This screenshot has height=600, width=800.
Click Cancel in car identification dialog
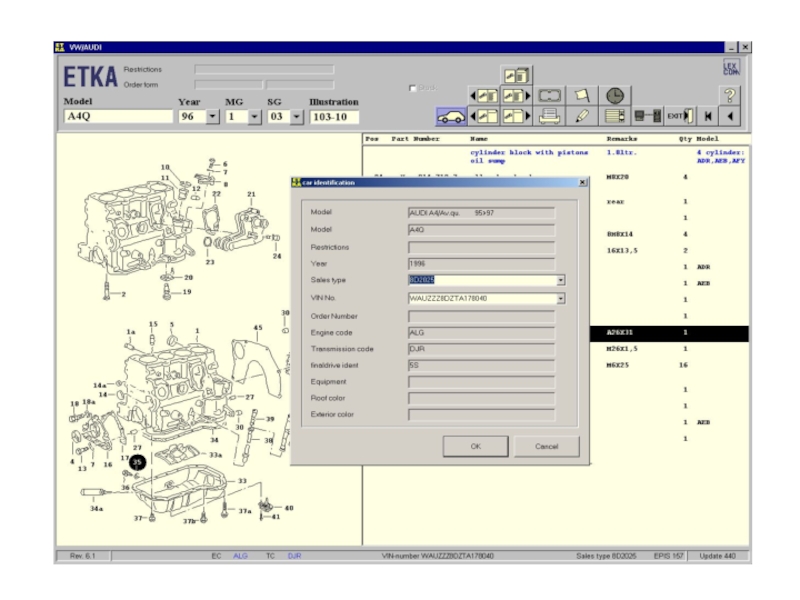pyautogui.click(x=546, y=446)
